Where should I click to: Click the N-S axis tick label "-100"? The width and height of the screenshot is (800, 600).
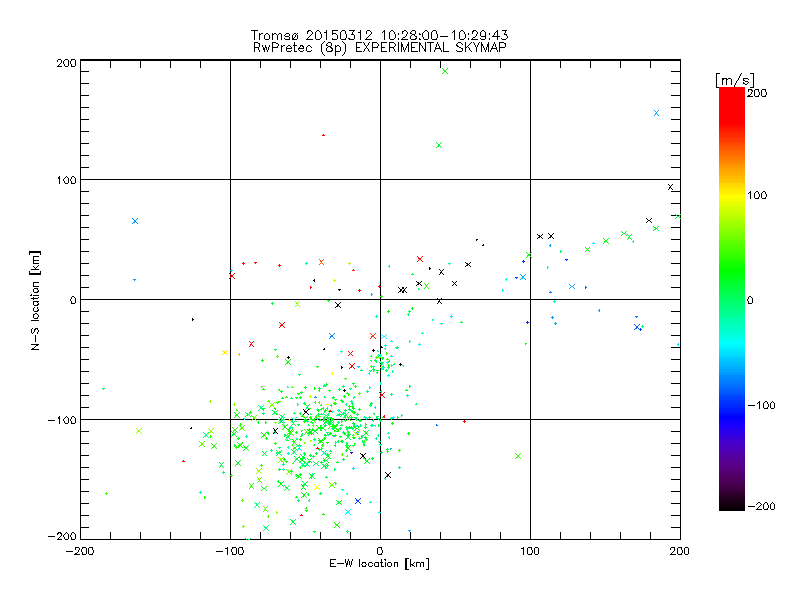click(62, 420)
